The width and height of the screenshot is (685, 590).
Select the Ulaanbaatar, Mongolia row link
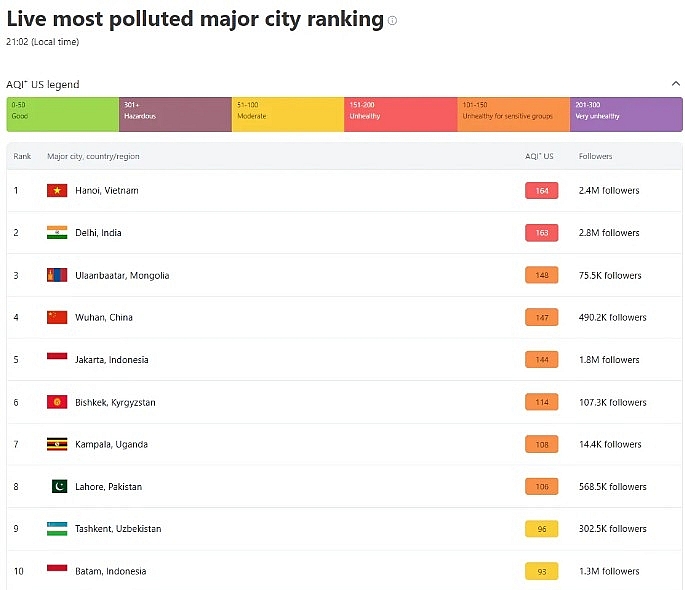[122, 275]
